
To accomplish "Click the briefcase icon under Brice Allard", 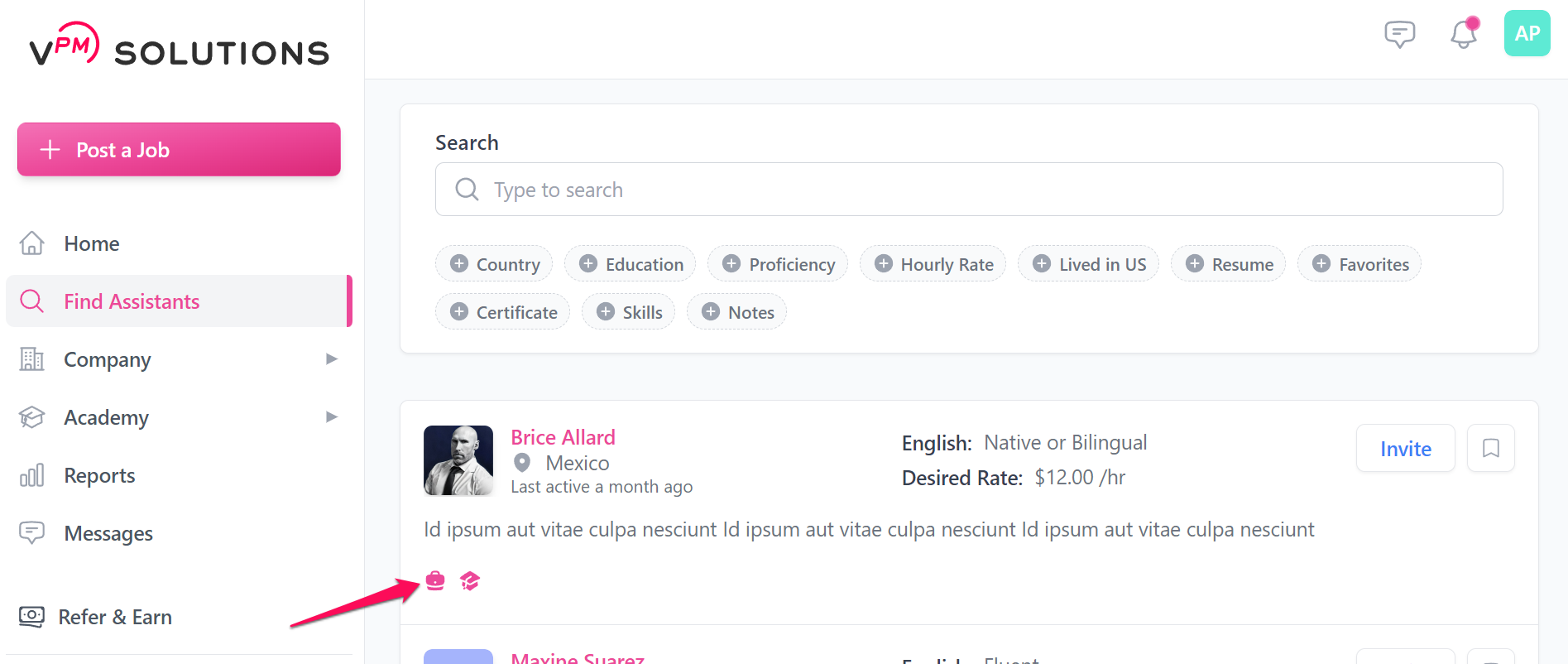I will [x=435, y=581].
